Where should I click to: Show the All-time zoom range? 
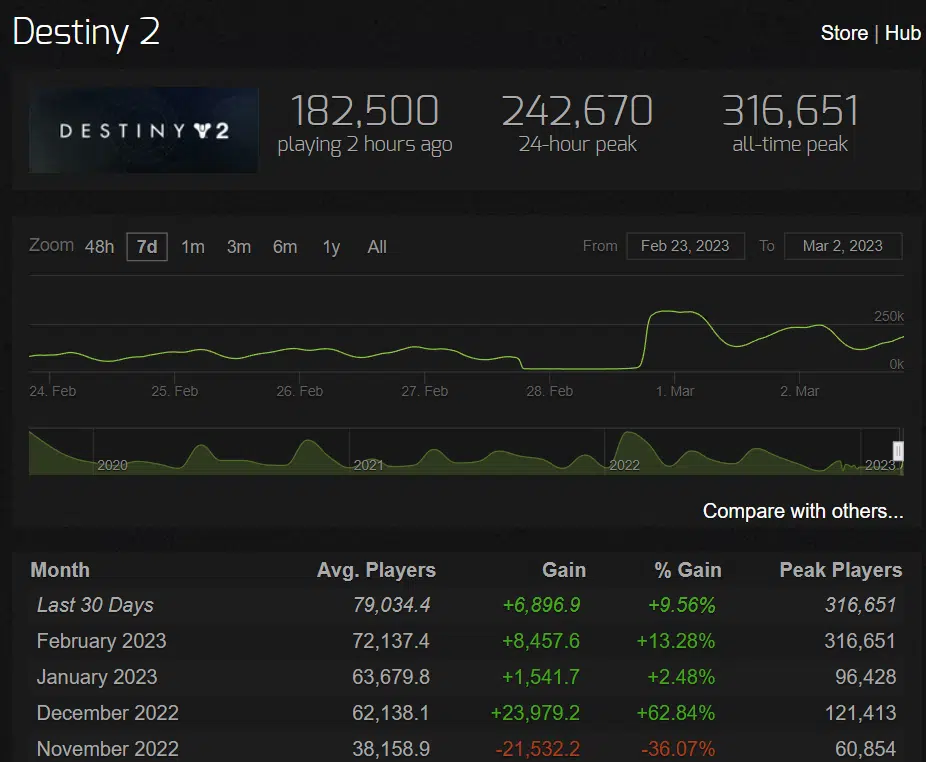tap(376, 247)
